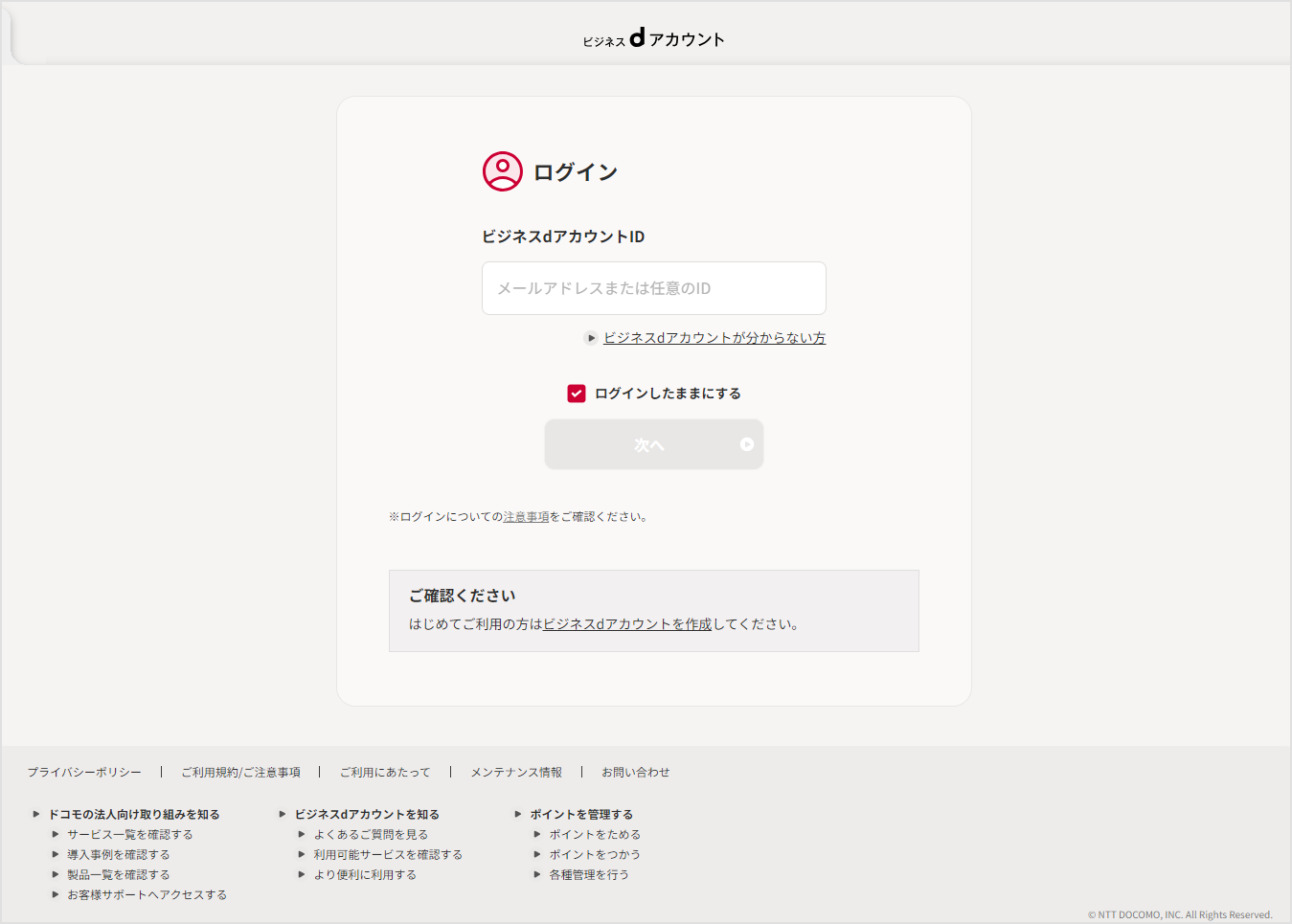
Task: Click ドコモの法人向け取り組みを知る heading
Action: pos(134,815)
